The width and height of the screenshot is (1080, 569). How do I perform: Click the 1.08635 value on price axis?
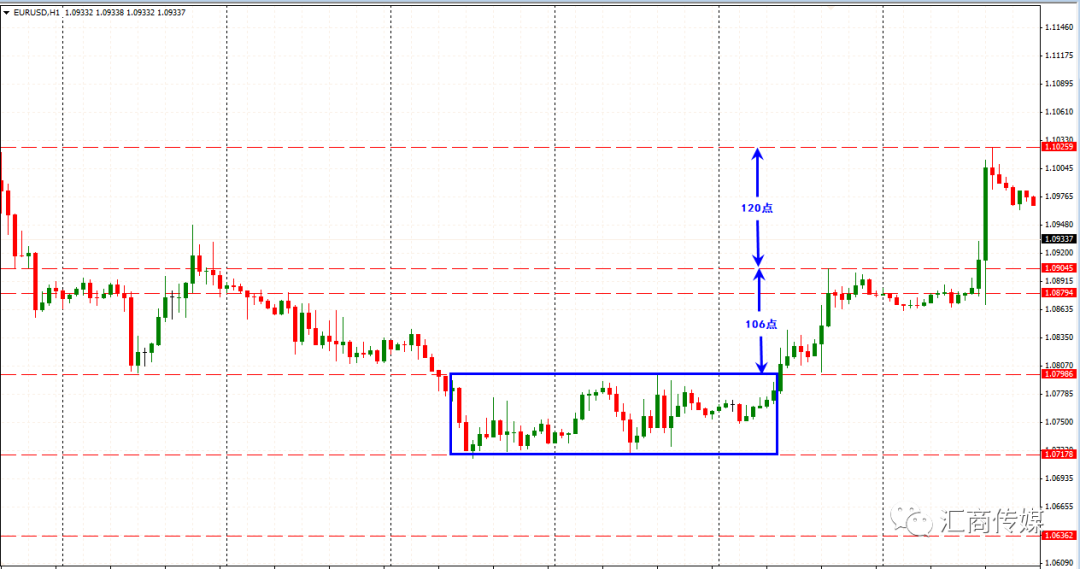pos(1059,309)
